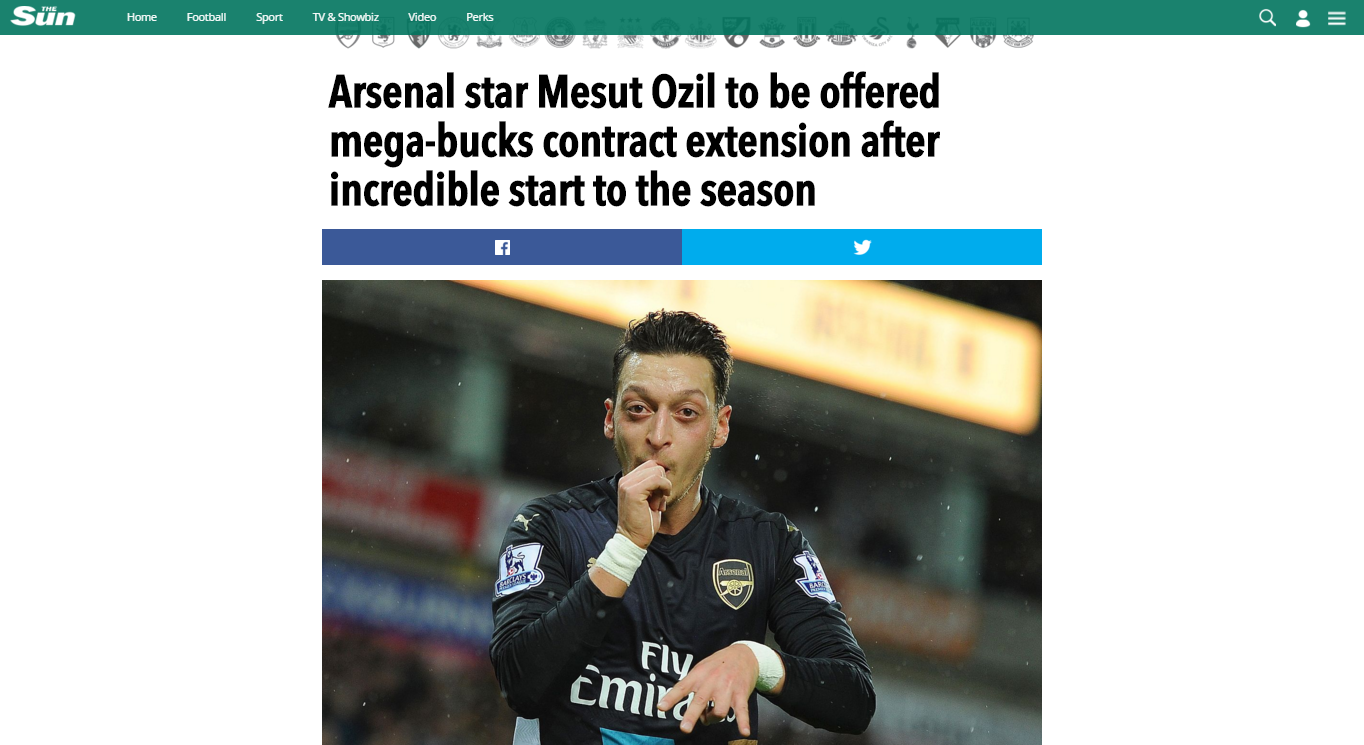Open the Video section
This screenshot has width=1364, height=745.
(422, 17)
